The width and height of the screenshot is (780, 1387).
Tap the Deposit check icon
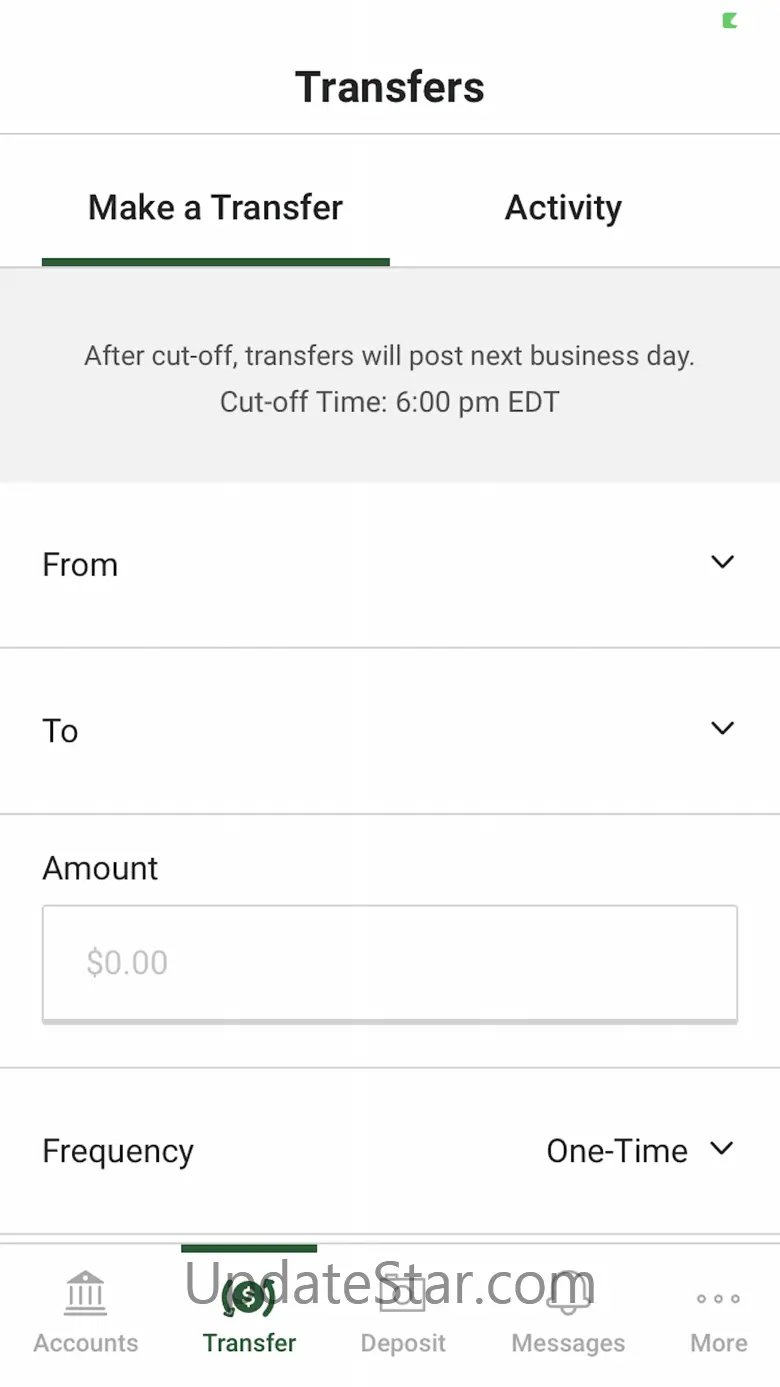point(403,1295)
